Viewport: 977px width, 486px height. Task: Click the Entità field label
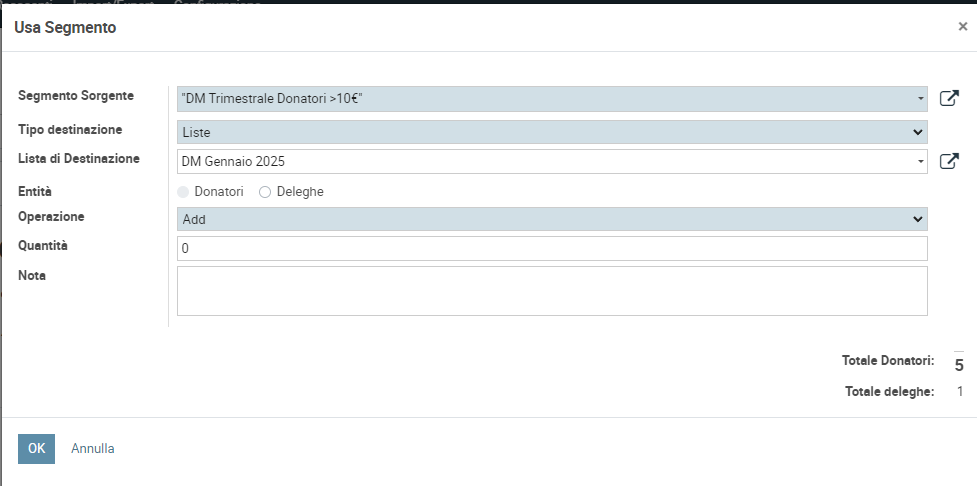tap(35, 191)
